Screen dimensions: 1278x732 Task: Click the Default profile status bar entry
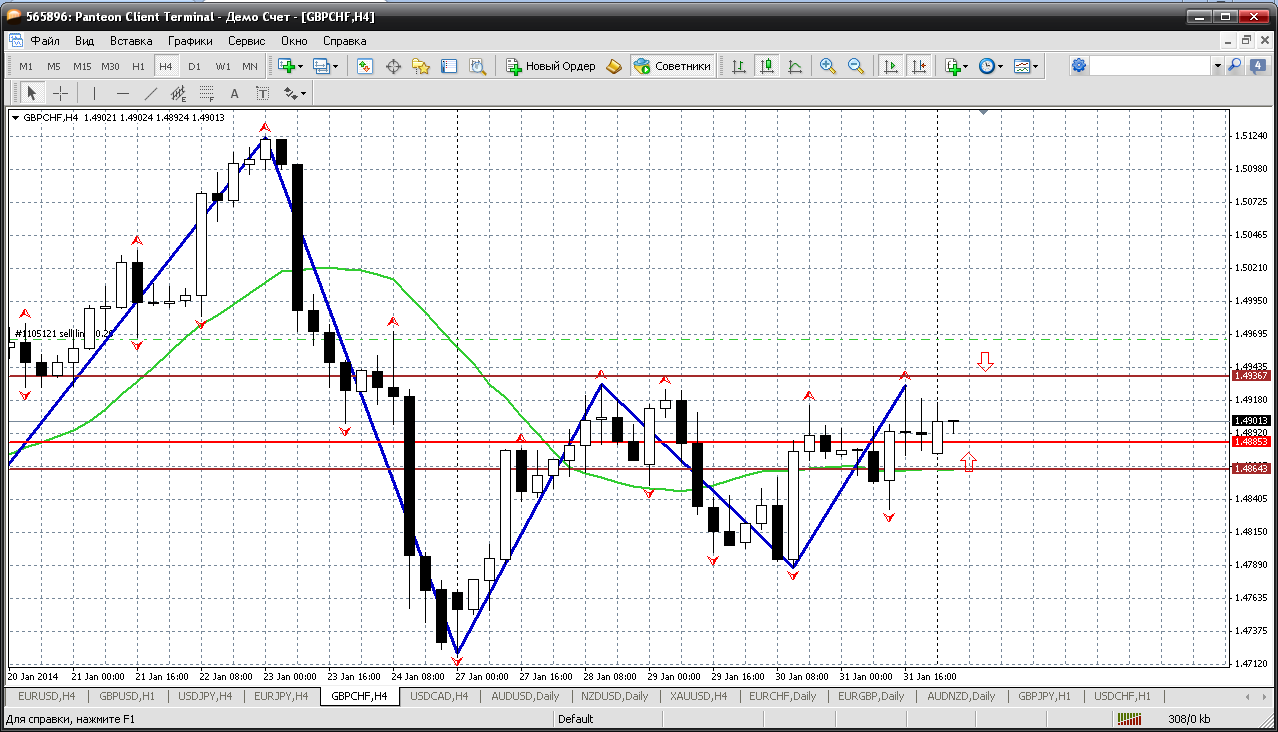point(575,718)
